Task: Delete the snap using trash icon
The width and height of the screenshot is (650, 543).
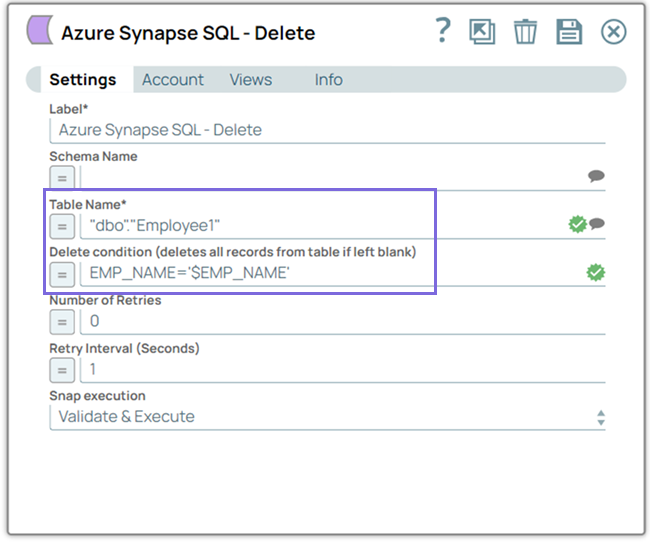Action: coord(525,32)
